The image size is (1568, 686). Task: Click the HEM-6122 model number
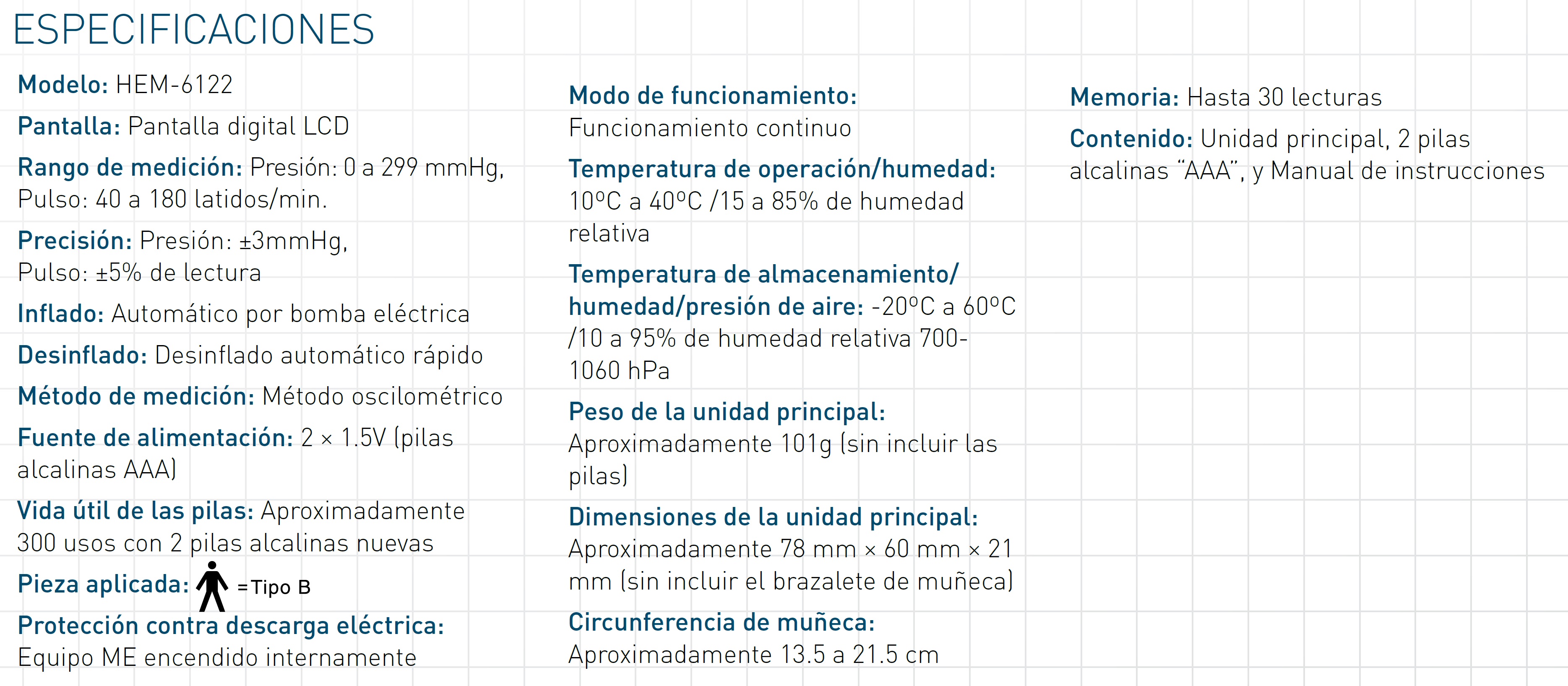tap(174, 85)
